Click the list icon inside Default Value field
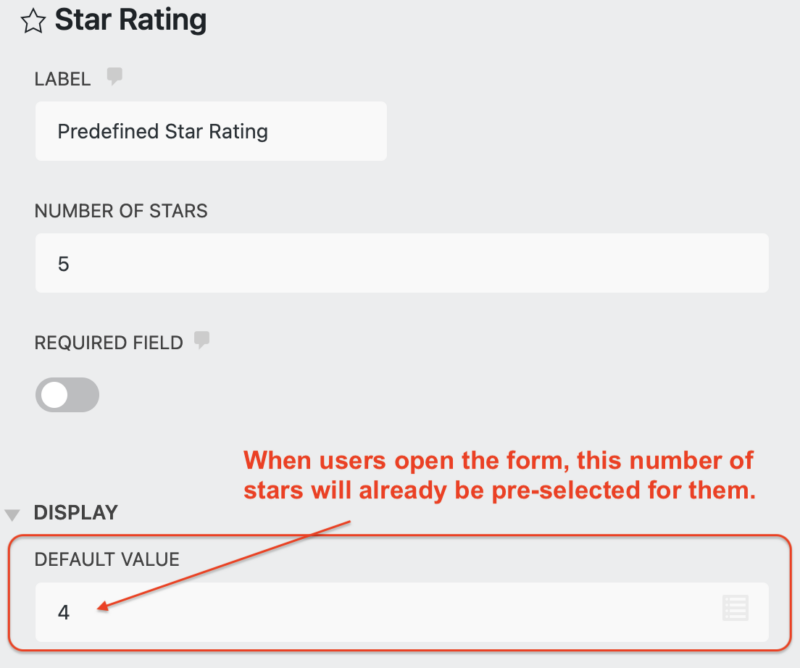Screen dimensions: 800x668 pos(736,607)
